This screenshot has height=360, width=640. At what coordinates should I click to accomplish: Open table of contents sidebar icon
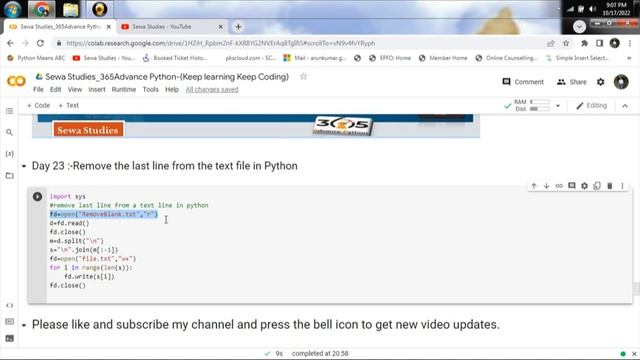pyautogui.click(x=9, y=111)
